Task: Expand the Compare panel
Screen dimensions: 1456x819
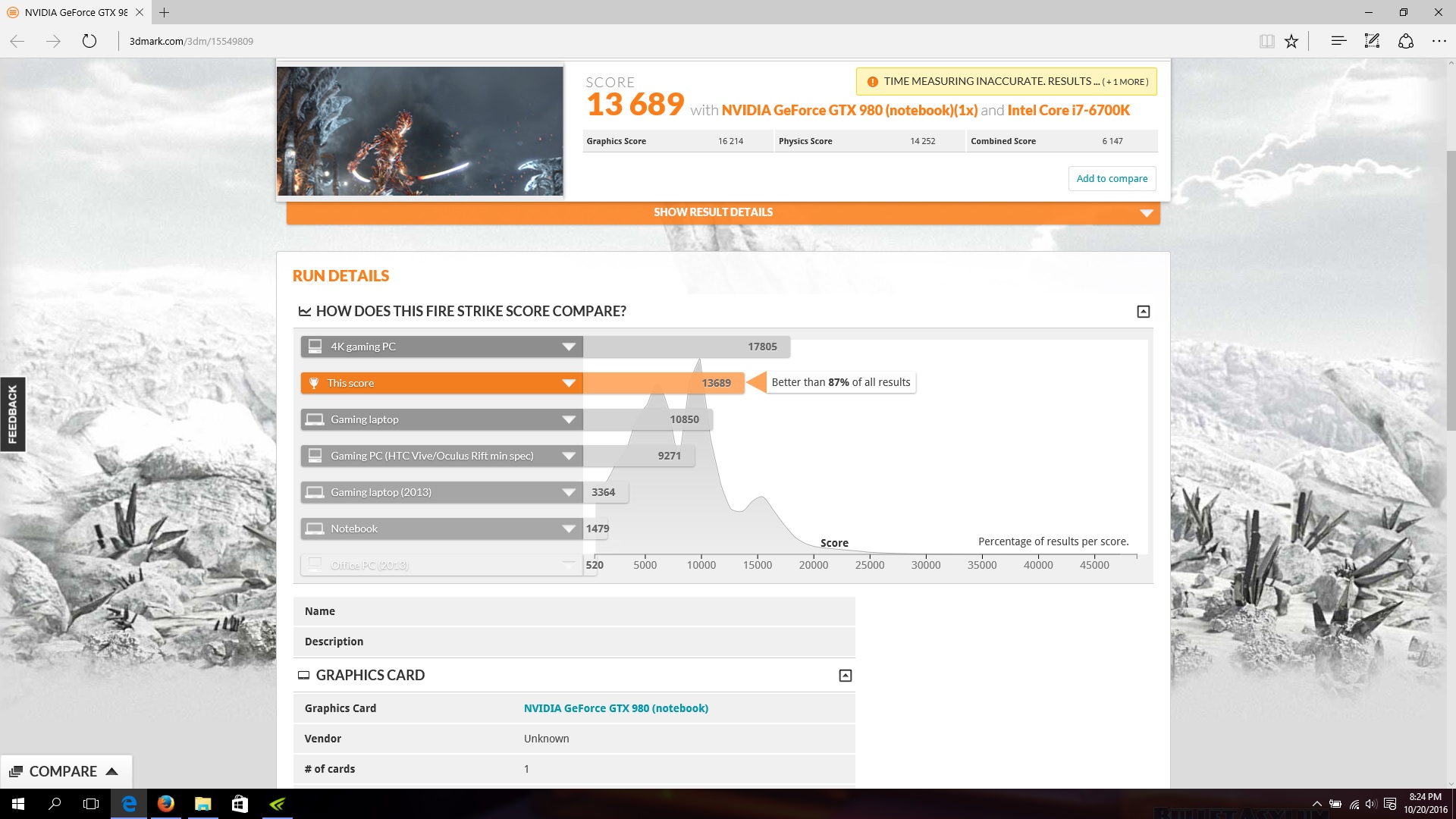Action: pos(66,771)
